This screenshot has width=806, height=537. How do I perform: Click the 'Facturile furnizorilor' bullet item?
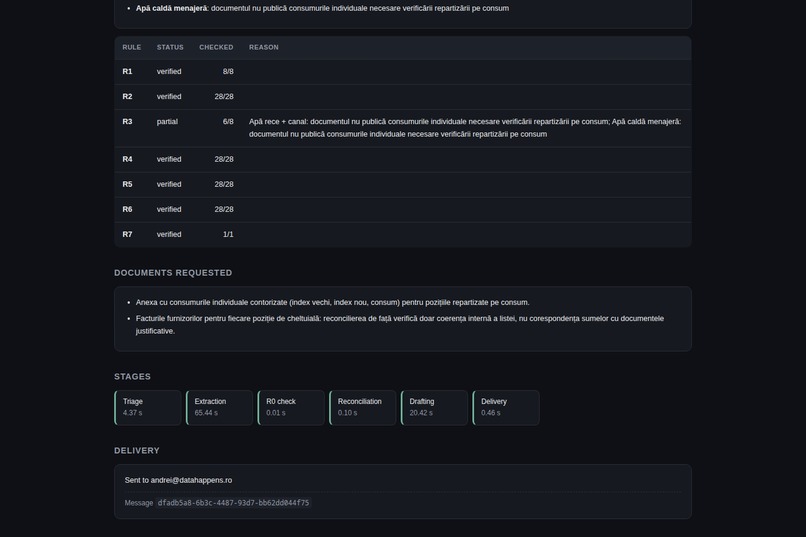pos(400,325)
